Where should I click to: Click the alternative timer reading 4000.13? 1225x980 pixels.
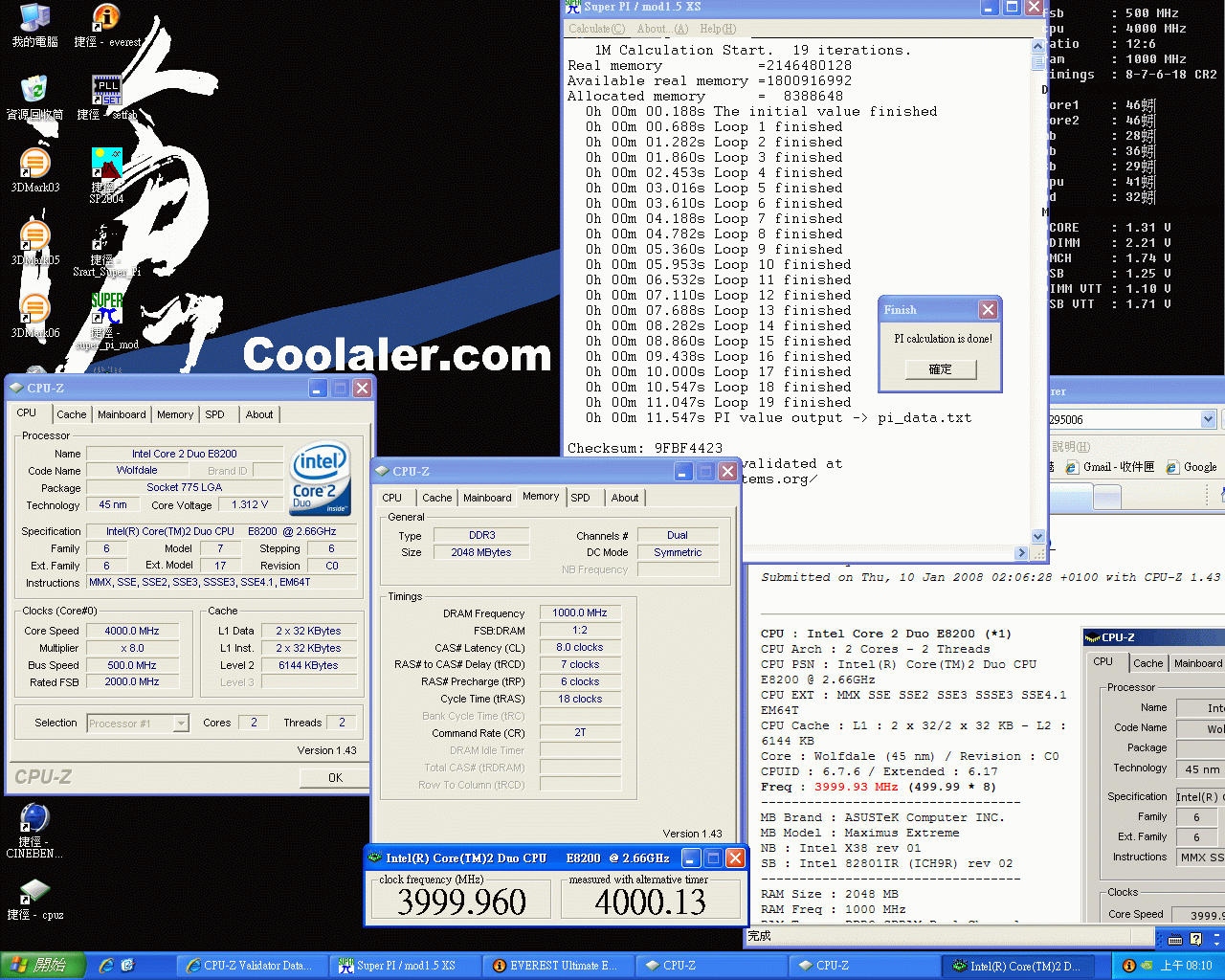(x=650, y=901)
